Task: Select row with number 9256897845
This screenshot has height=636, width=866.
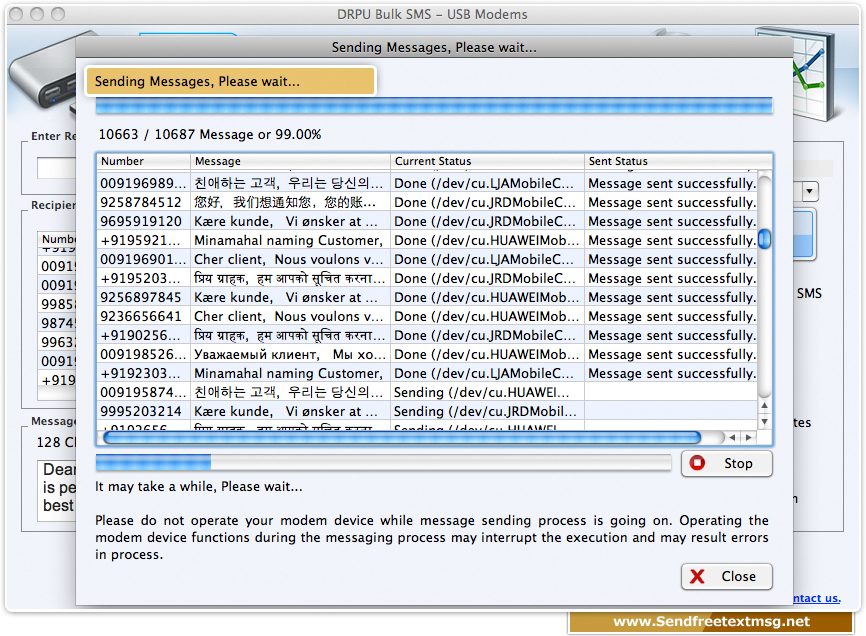Action: (x=426, y=298)
